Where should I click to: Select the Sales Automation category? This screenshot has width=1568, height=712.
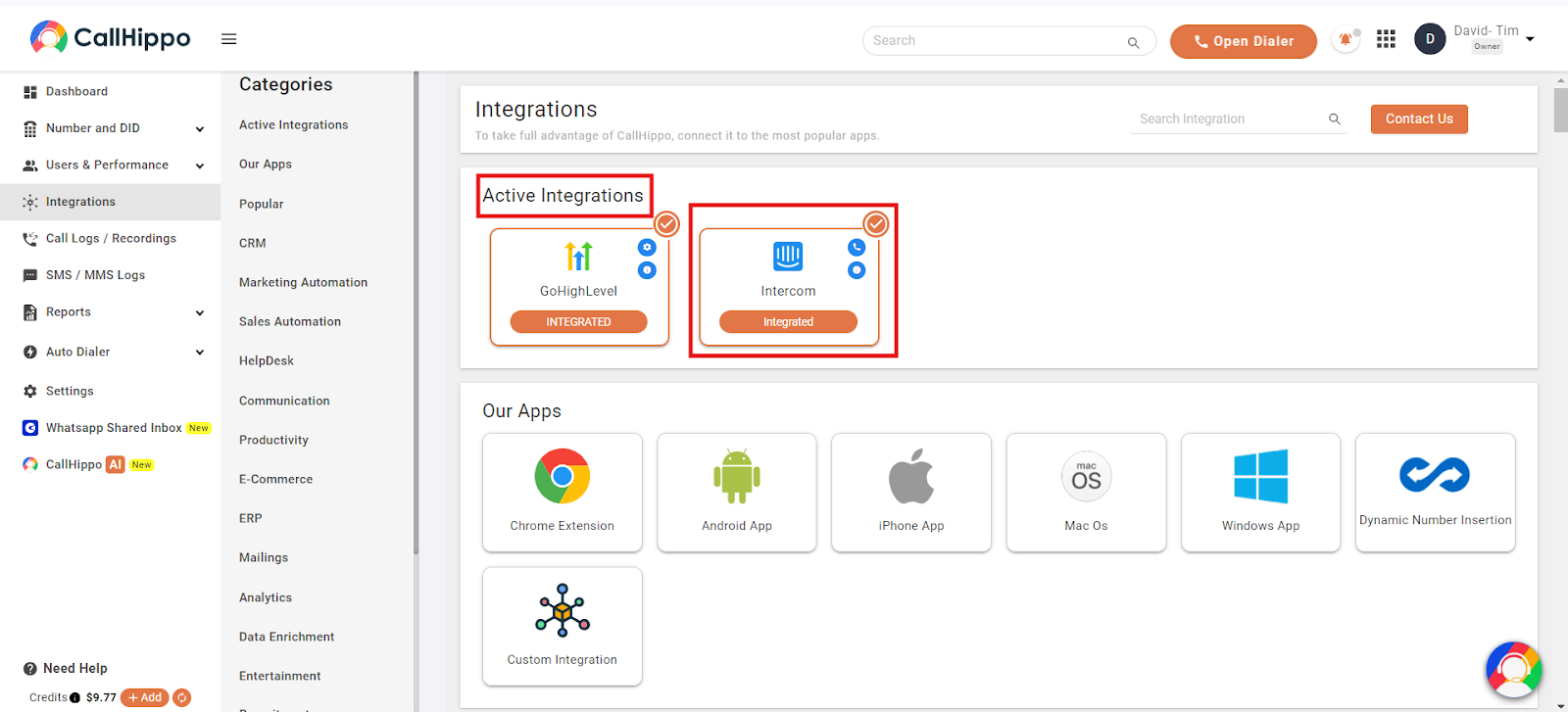coord(290,321)
